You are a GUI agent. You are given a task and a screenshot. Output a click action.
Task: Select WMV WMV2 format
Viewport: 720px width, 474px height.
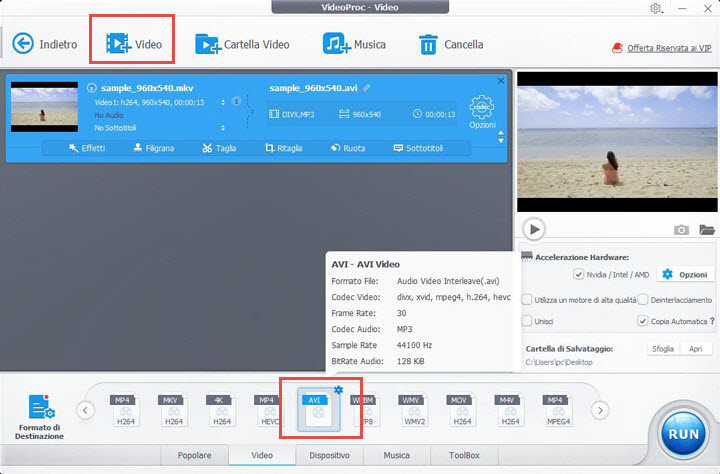pos(414,410)
